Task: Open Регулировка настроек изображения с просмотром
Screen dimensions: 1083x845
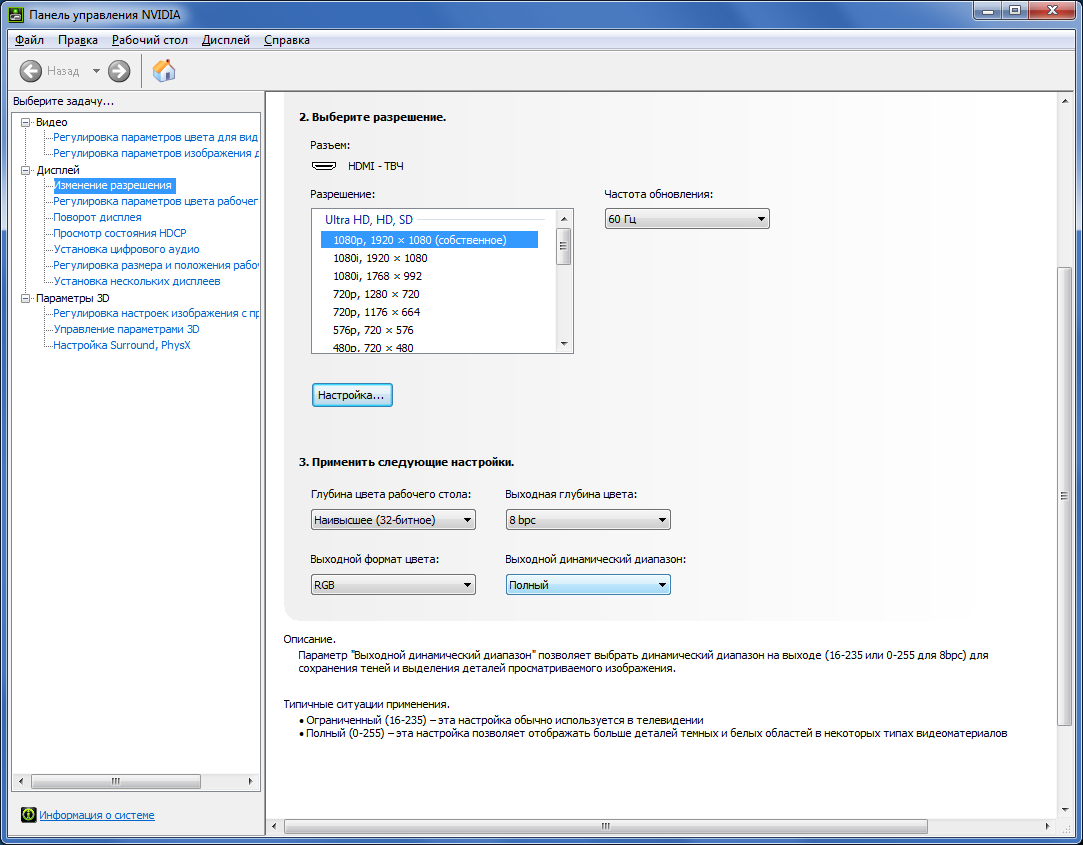Action: [x=155, y=313]
